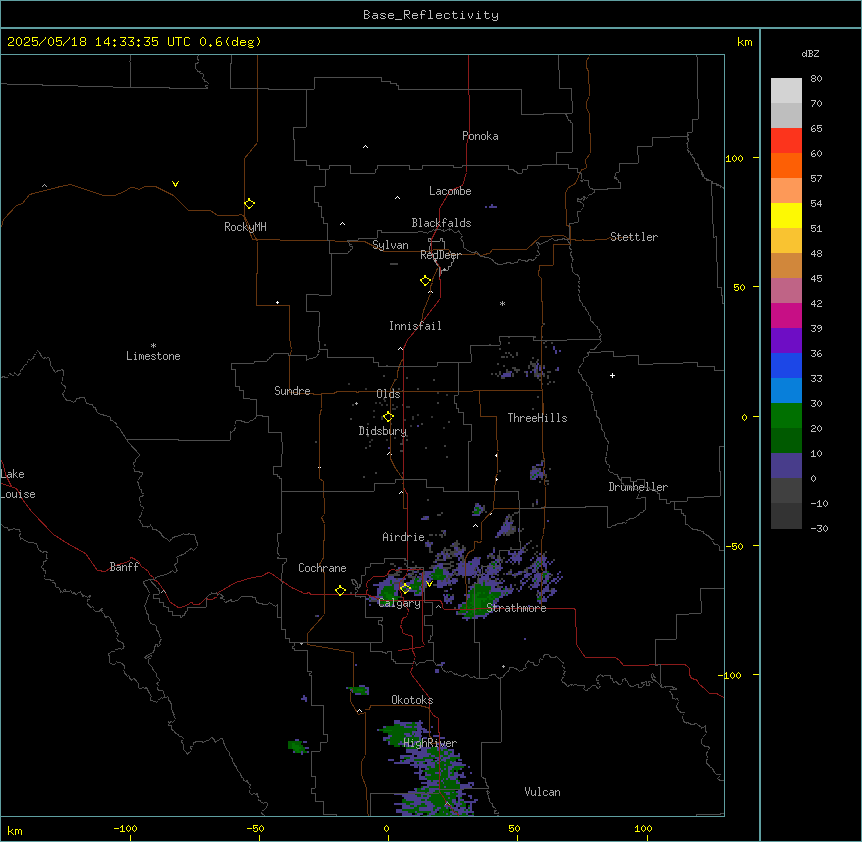Click the yellow V marker northwest of RockyMH
This screenshot has width=862, height=842.
(x=175, y=184)
